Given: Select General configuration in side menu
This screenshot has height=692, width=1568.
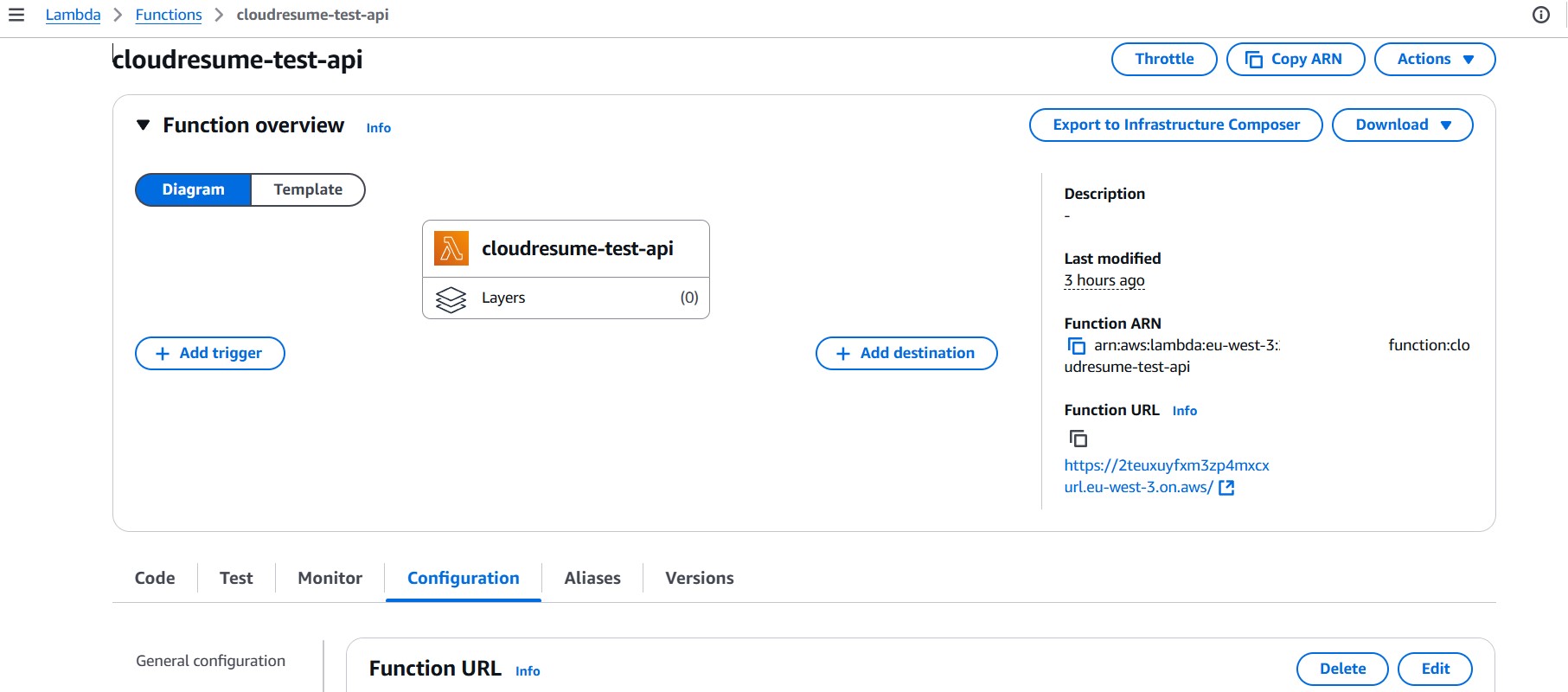Looking at the screenshot, I should 210,661.
